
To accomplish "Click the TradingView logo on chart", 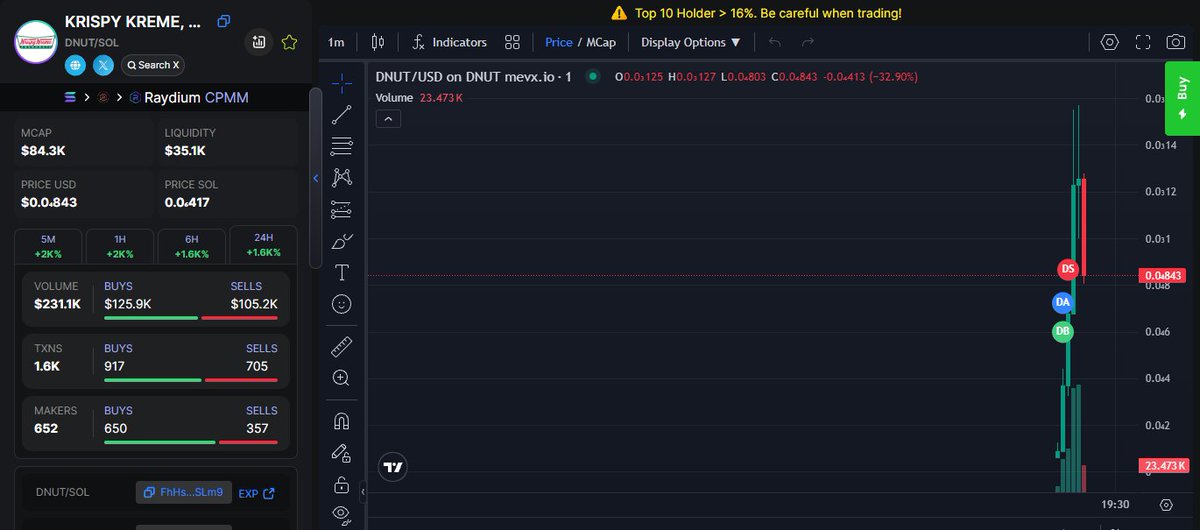I will pos(393,466).
